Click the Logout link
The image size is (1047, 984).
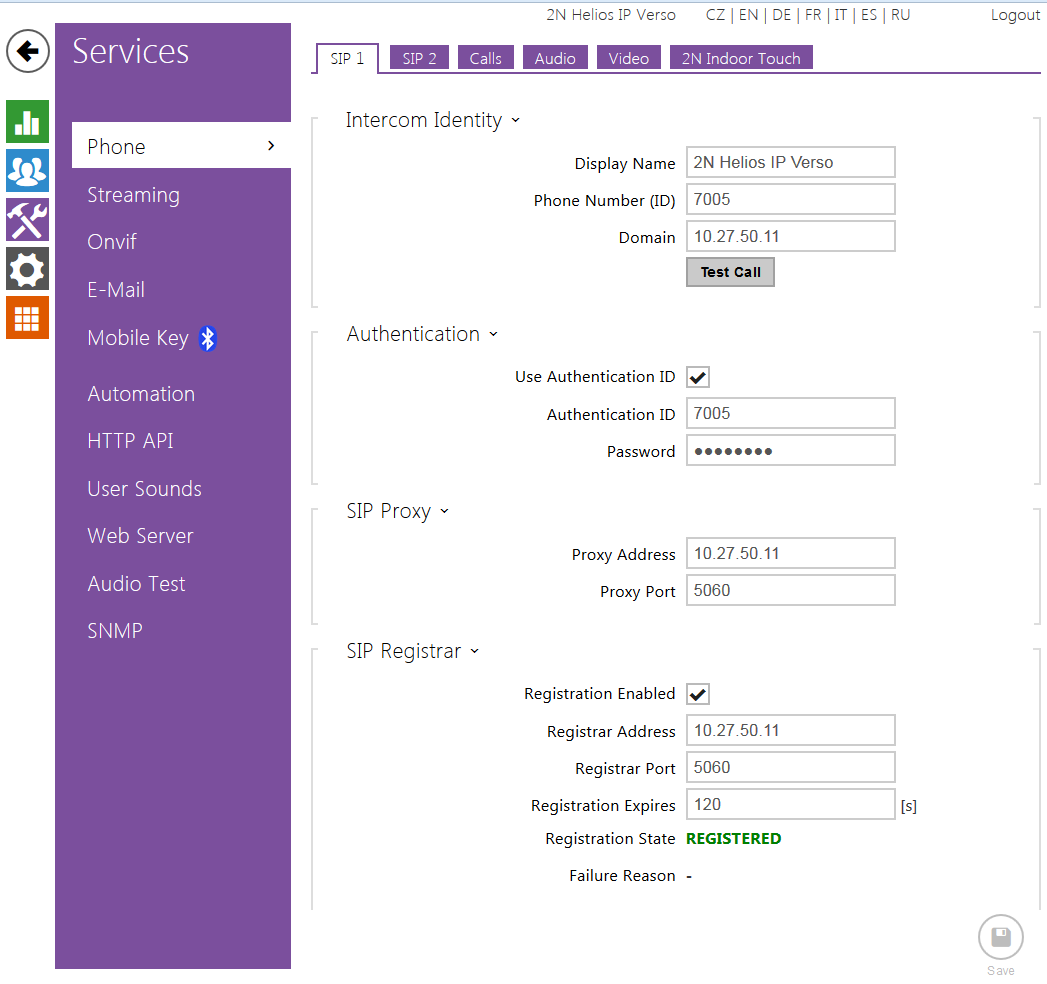1015,15
